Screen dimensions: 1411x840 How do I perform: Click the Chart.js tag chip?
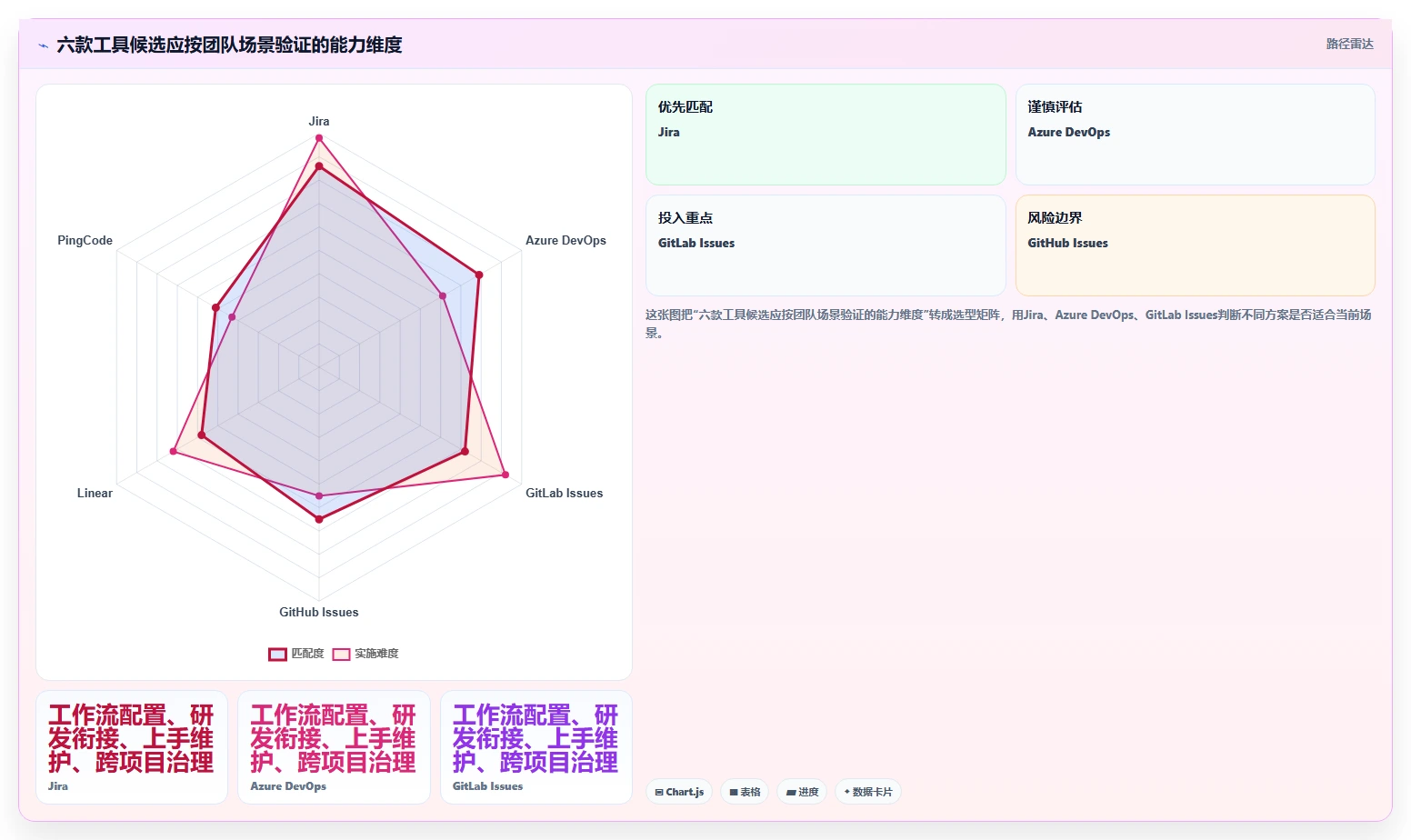pos(679,792)
